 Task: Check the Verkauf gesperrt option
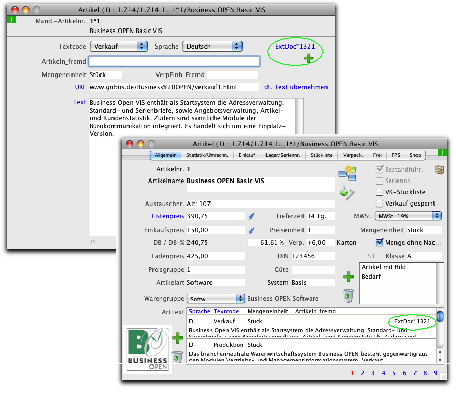point(379,203)
